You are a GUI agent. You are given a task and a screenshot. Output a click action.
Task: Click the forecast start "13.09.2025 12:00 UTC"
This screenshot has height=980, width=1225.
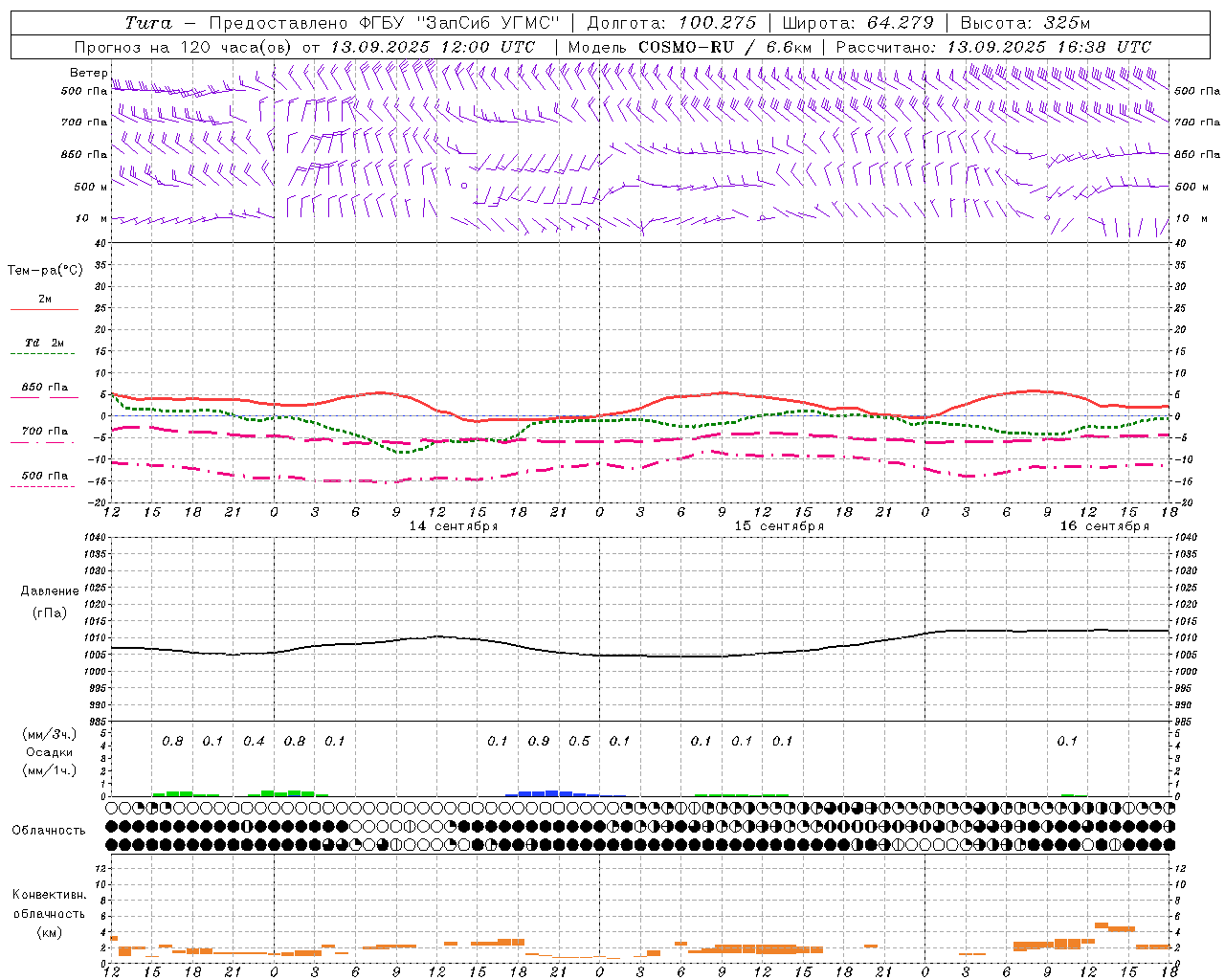click(x=433, y=47)
